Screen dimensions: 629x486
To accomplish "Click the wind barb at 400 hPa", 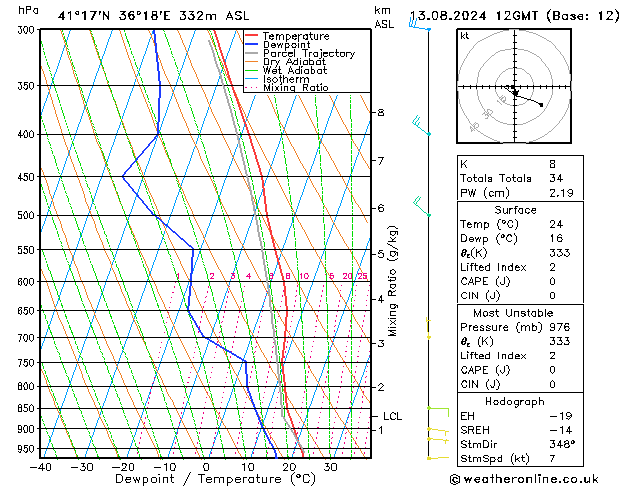I will tap(421, 126).
